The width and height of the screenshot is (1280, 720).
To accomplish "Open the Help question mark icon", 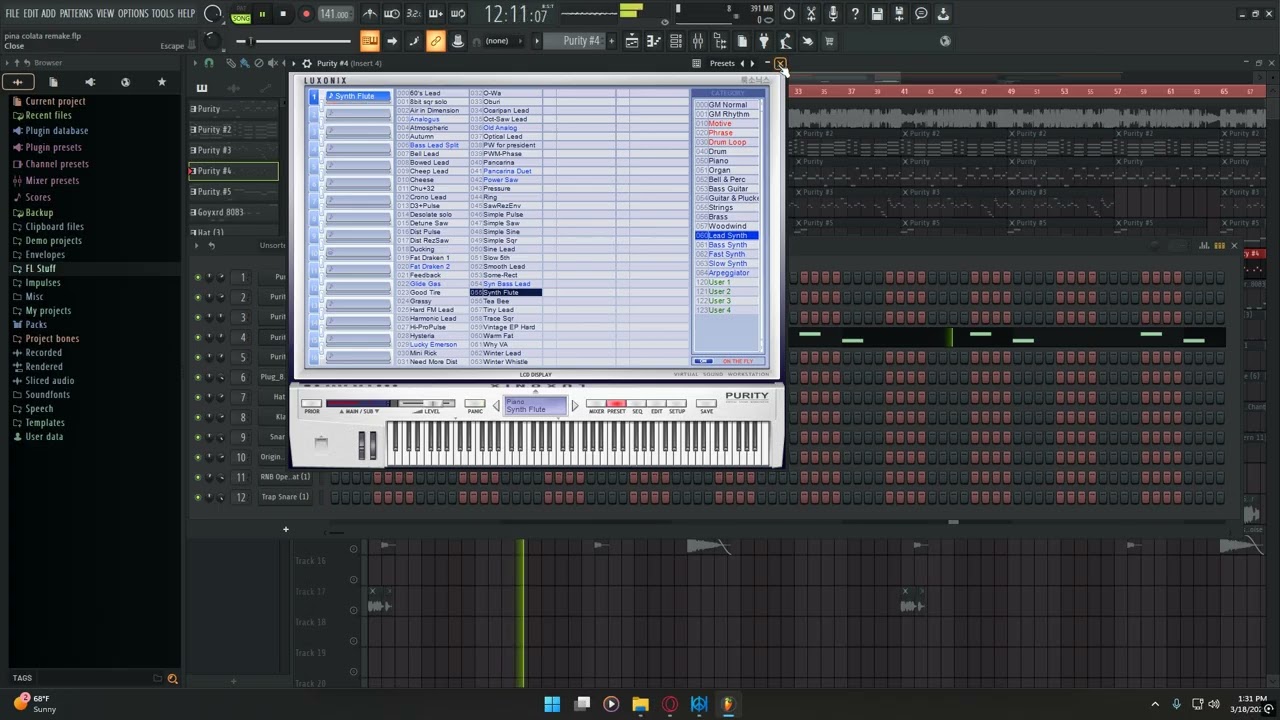I will (855, 14).
